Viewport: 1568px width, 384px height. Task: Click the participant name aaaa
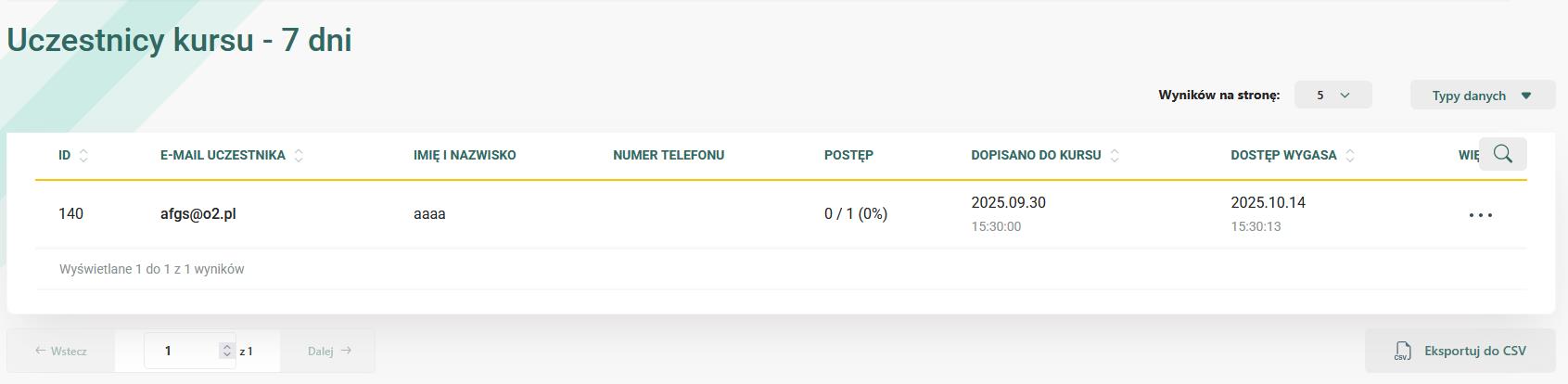tap(429, 214)
